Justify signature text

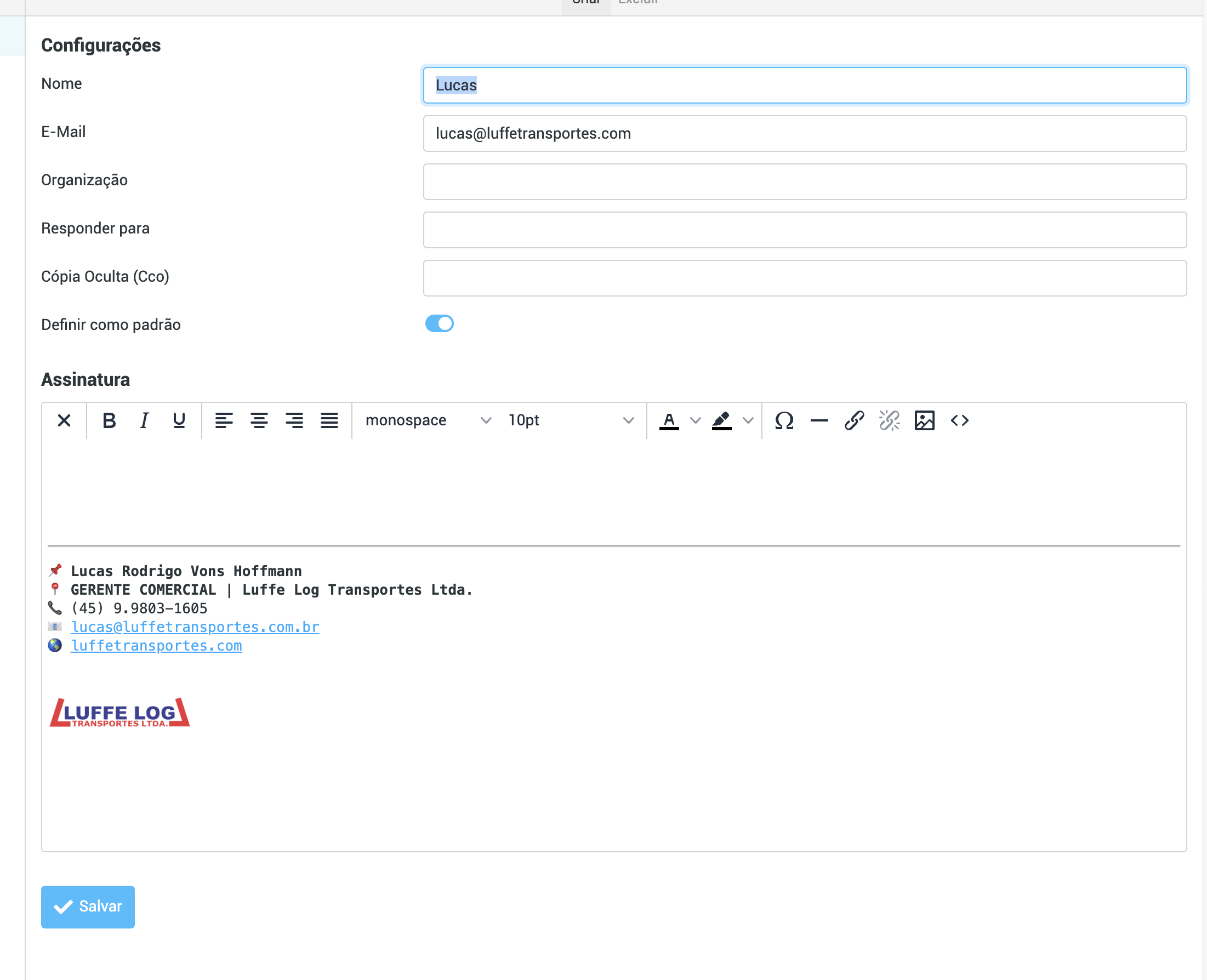[x=329, y=420]
